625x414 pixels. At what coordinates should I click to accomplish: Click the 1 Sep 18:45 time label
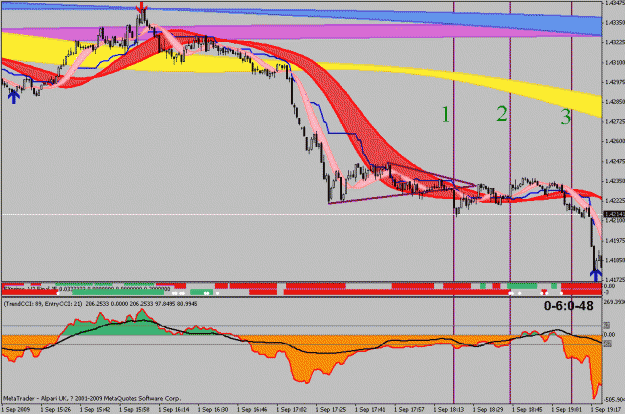point(527,409)
